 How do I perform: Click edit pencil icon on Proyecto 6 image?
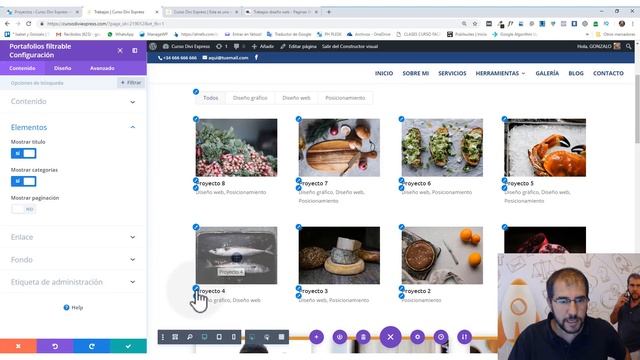[402, 119]
